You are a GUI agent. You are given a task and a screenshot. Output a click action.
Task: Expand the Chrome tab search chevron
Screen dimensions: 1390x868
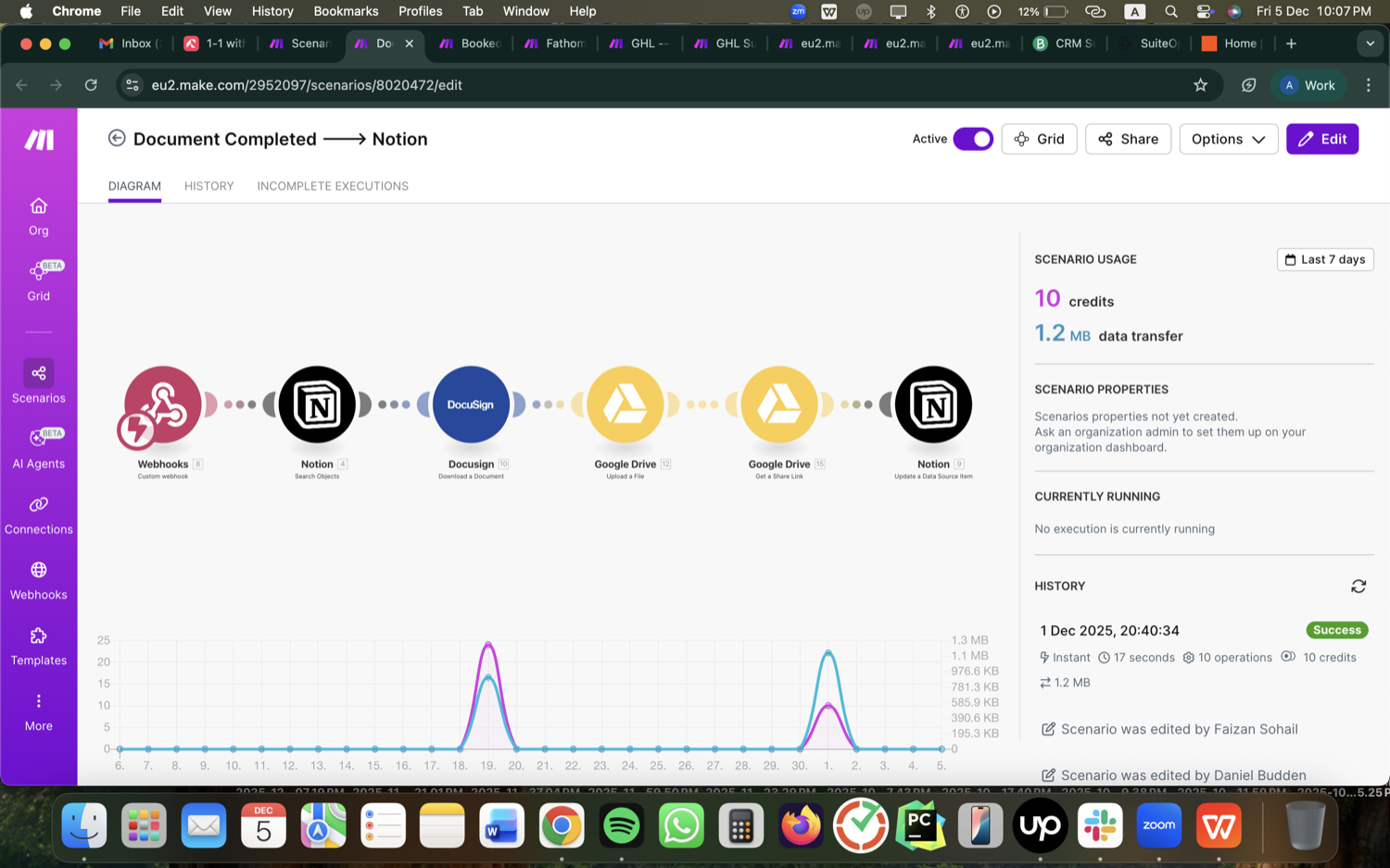point(1370,44)
